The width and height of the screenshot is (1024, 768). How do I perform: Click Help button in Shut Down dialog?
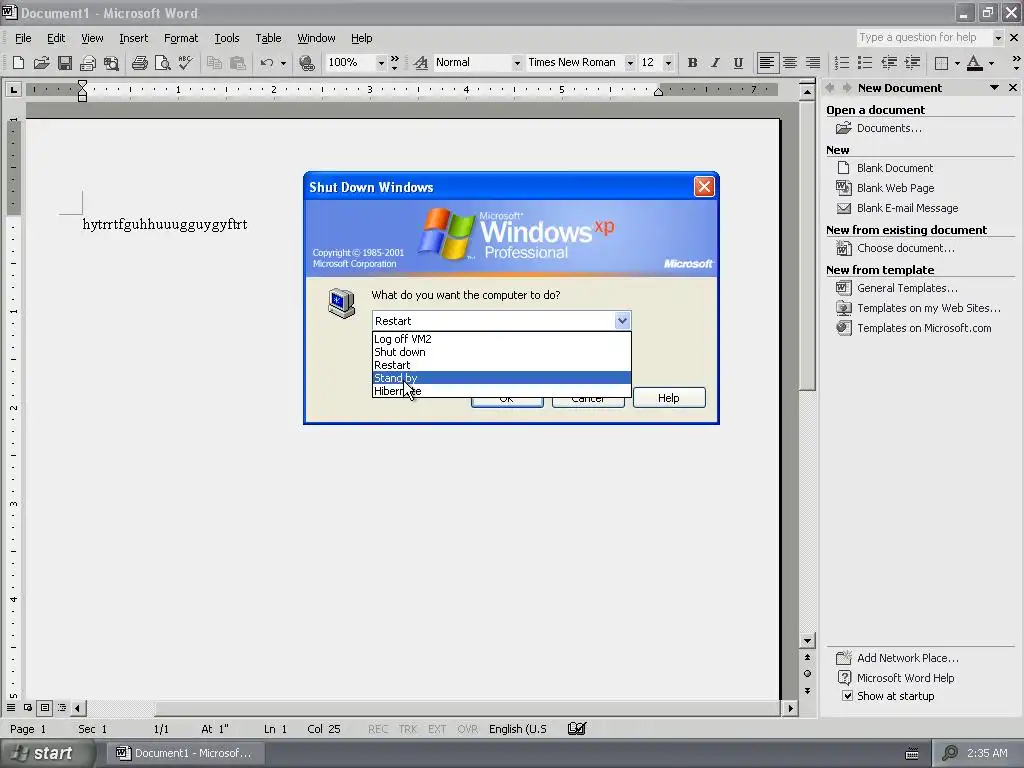(669, 398)
